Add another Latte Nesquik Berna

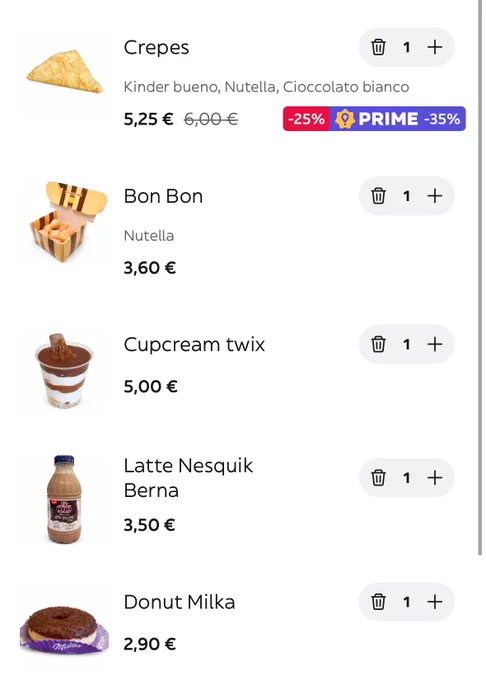(x=435, y=477)
